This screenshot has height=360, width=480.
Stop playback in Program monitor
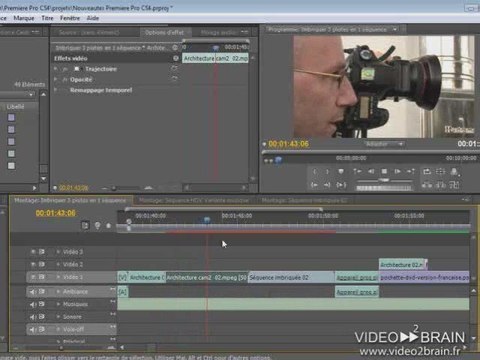click(384, 171)
